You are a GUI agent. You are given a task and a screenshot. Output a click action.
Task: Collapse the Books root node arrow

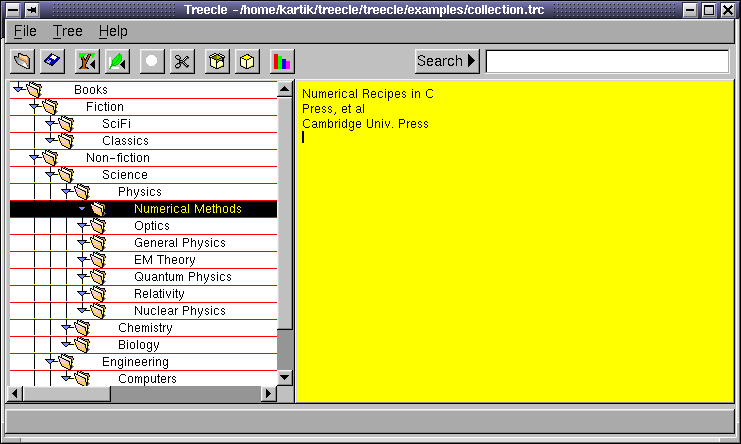click(19, 89)
